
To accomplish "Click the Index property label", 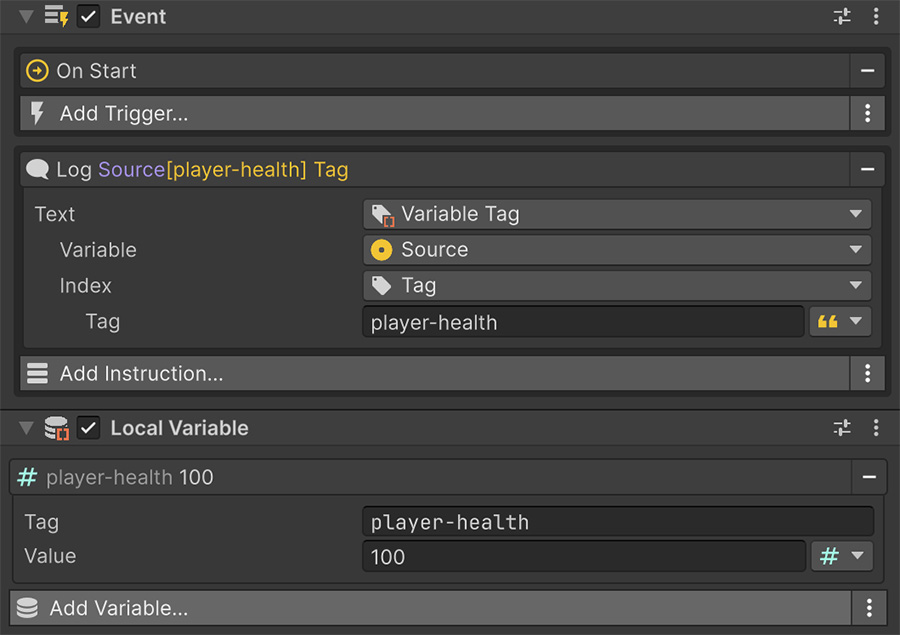I will pos(86,285).
